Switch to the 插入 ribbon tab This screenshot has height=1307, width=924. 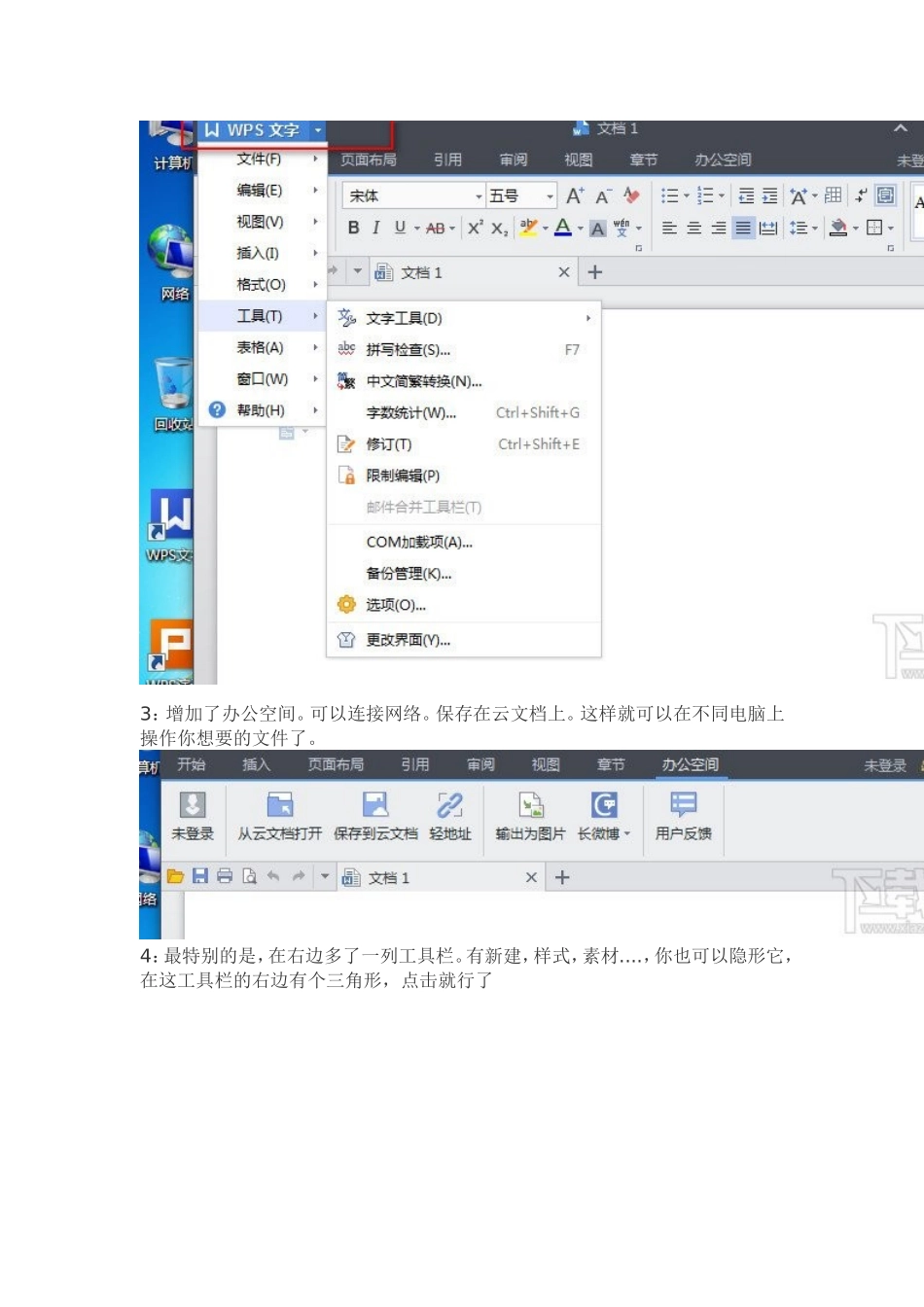point(257,765)
